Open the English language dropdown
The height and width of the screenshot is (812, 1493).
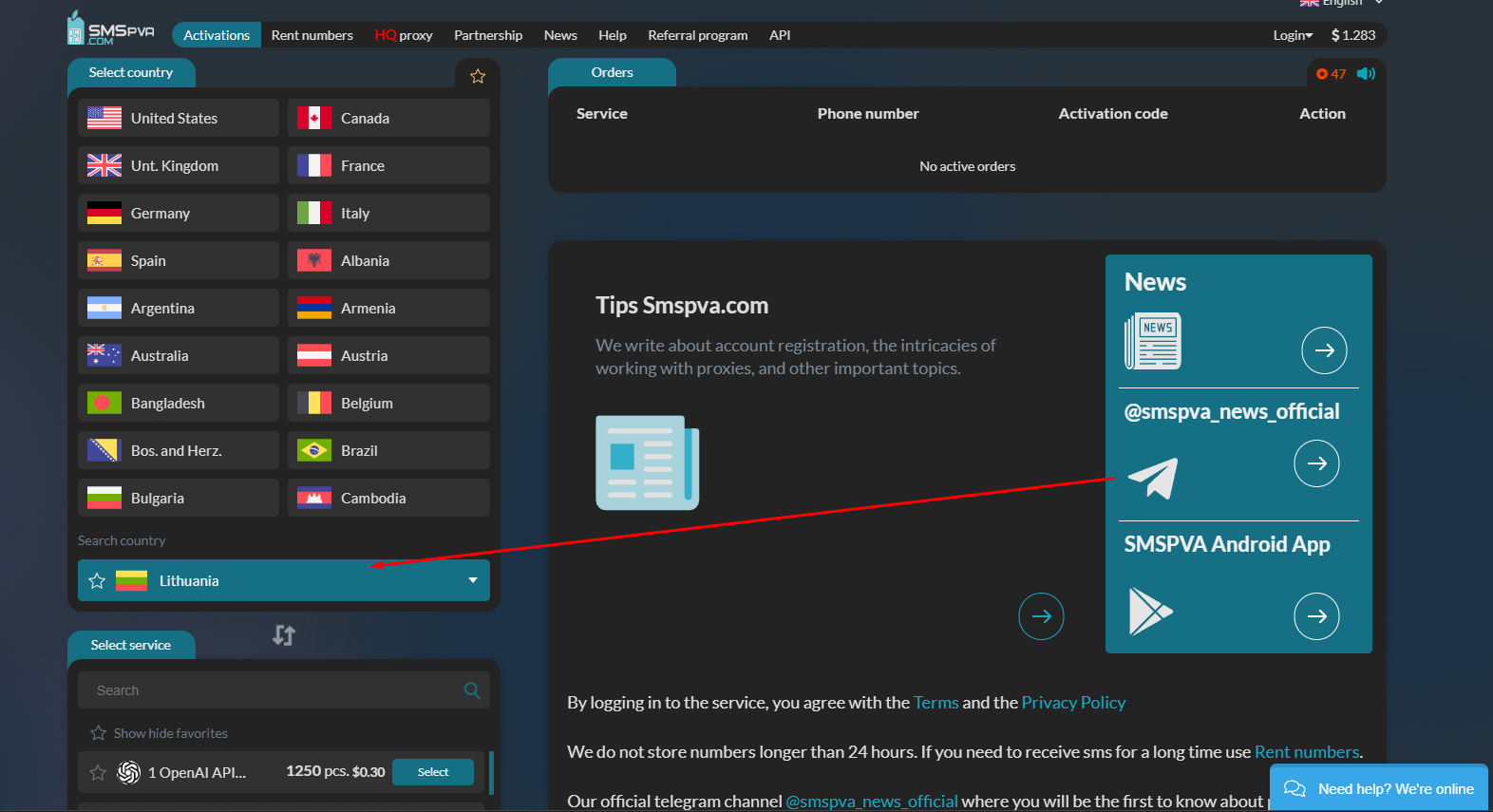click(x=1341, y=3)
